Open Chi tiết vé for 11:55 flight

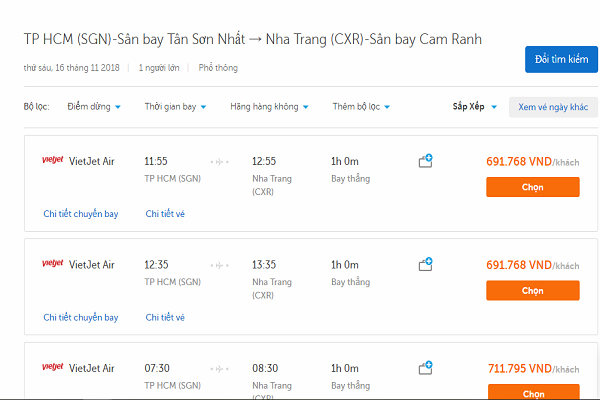tap(165, 214)
